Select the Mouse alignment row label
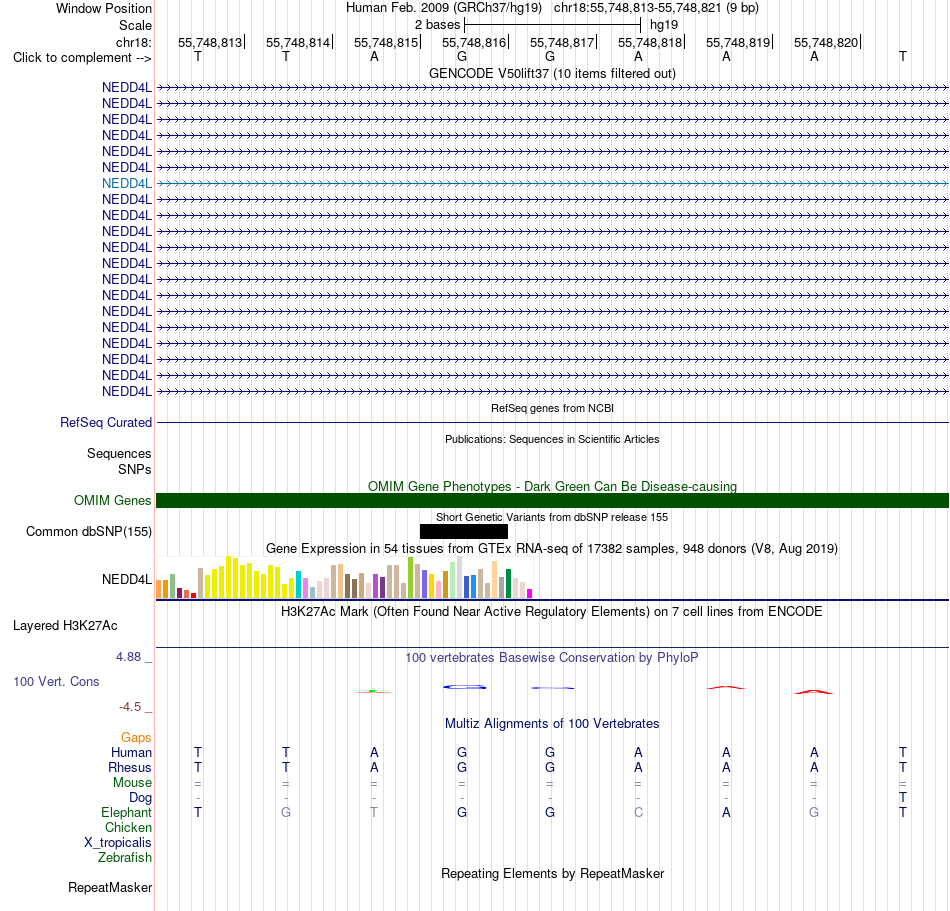This screenshot has width=950, height=911. (132, 783)
